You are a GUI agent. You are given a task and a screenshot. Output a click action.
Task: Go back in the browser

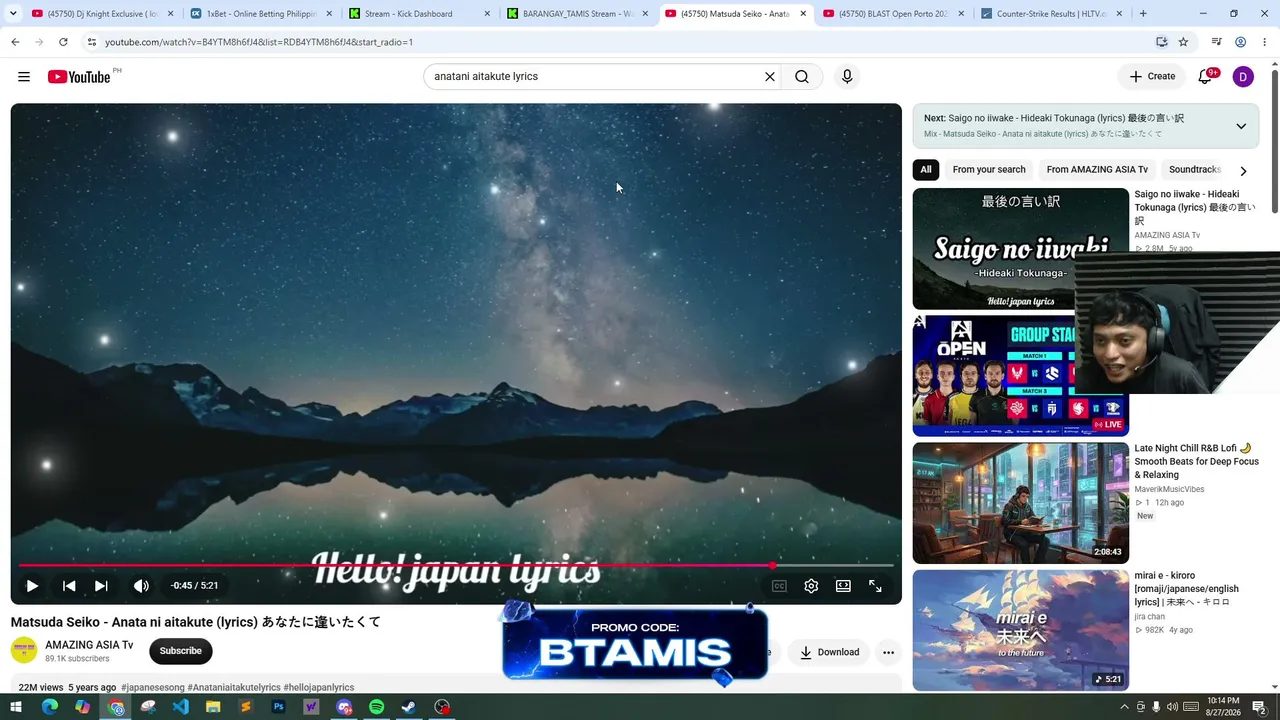click(15, 42)
